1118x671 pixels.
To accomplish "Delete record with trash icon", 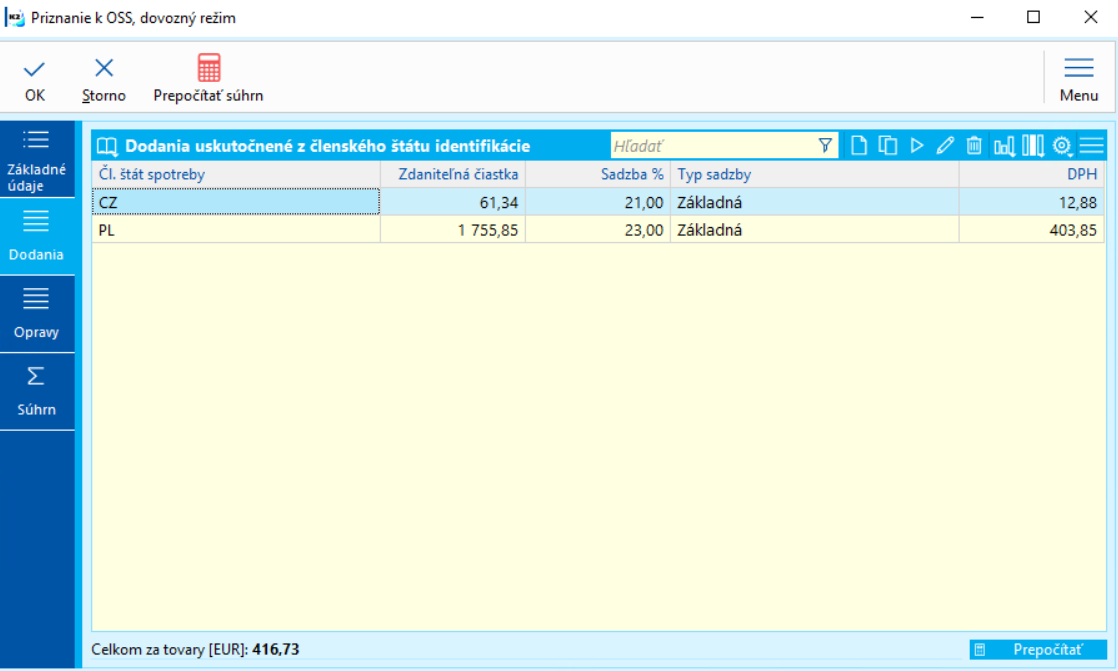I will [x=974, y=145].
